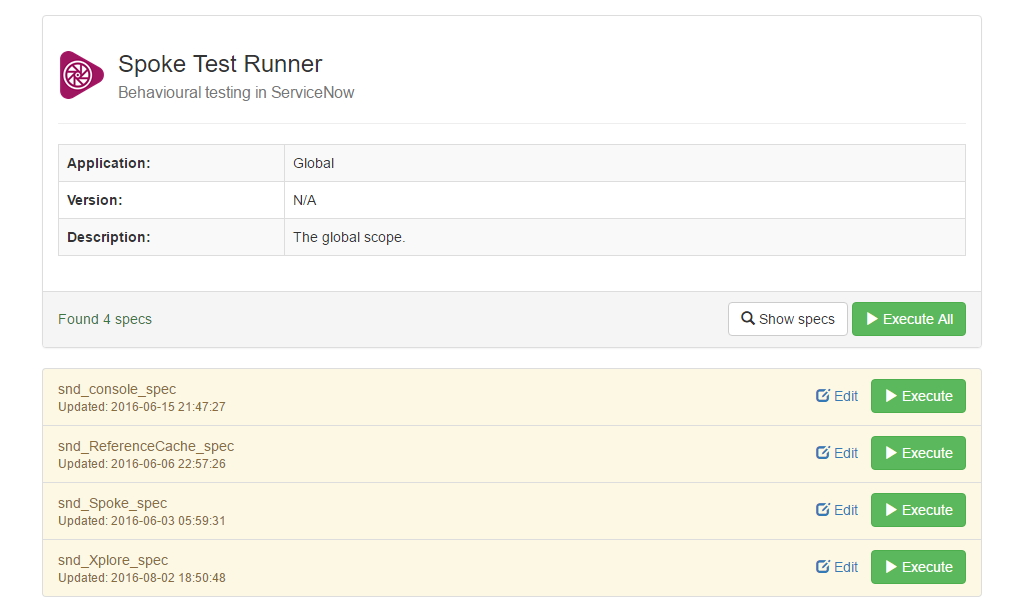The image size is (1024, 611).
Task: Click the play triangle on snd_Spoke_spec's Execute button
Action: pyautogui.click(x=891, y=510)
